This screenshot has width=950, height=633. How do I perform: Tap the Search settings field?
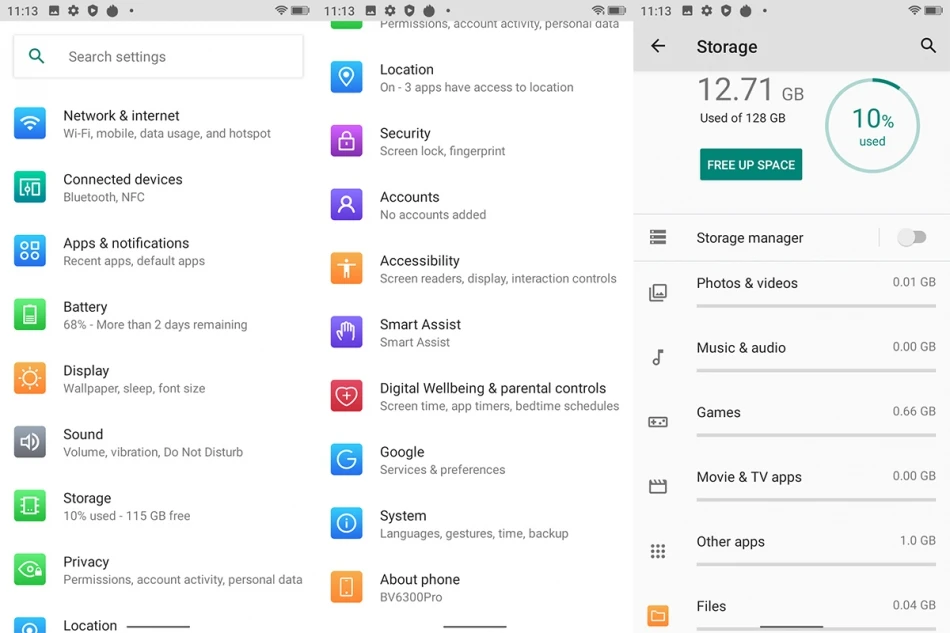tap(158, 56)
